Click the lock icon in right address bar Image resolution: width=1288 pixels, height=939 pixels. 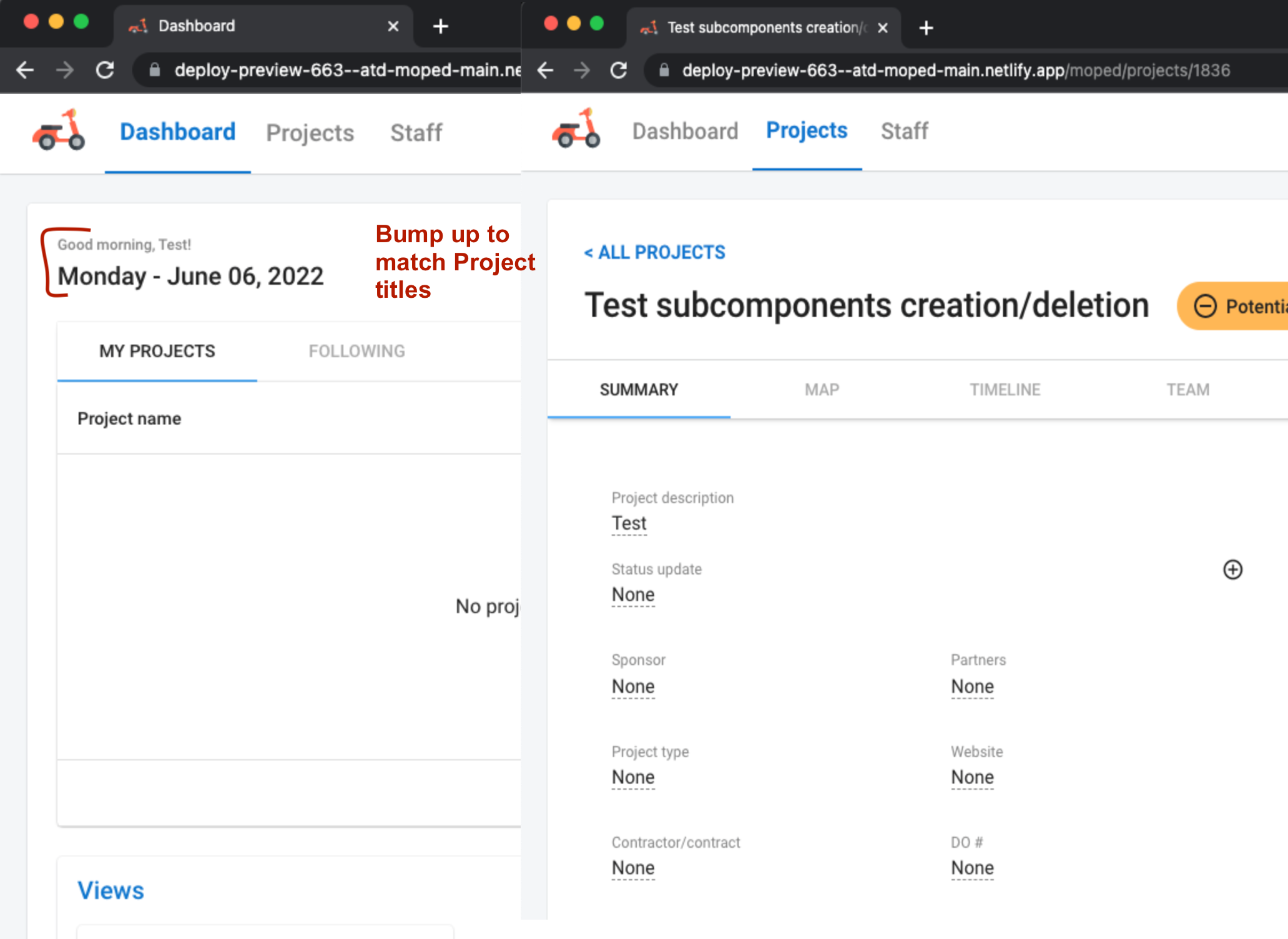[664, 71]
